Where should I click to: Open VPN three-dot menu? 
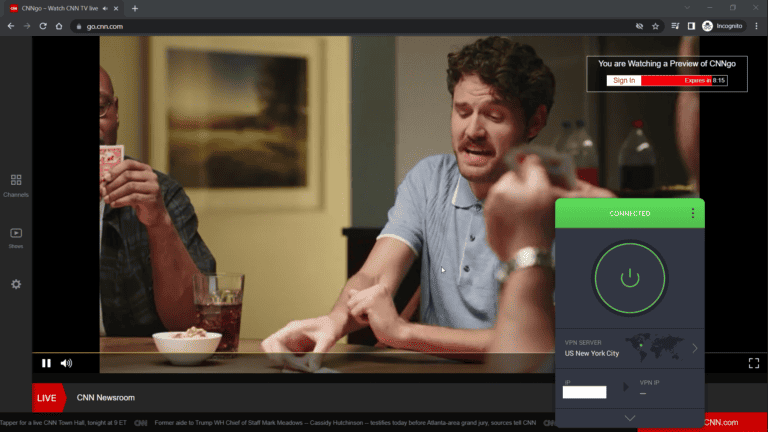pos(693,213)
